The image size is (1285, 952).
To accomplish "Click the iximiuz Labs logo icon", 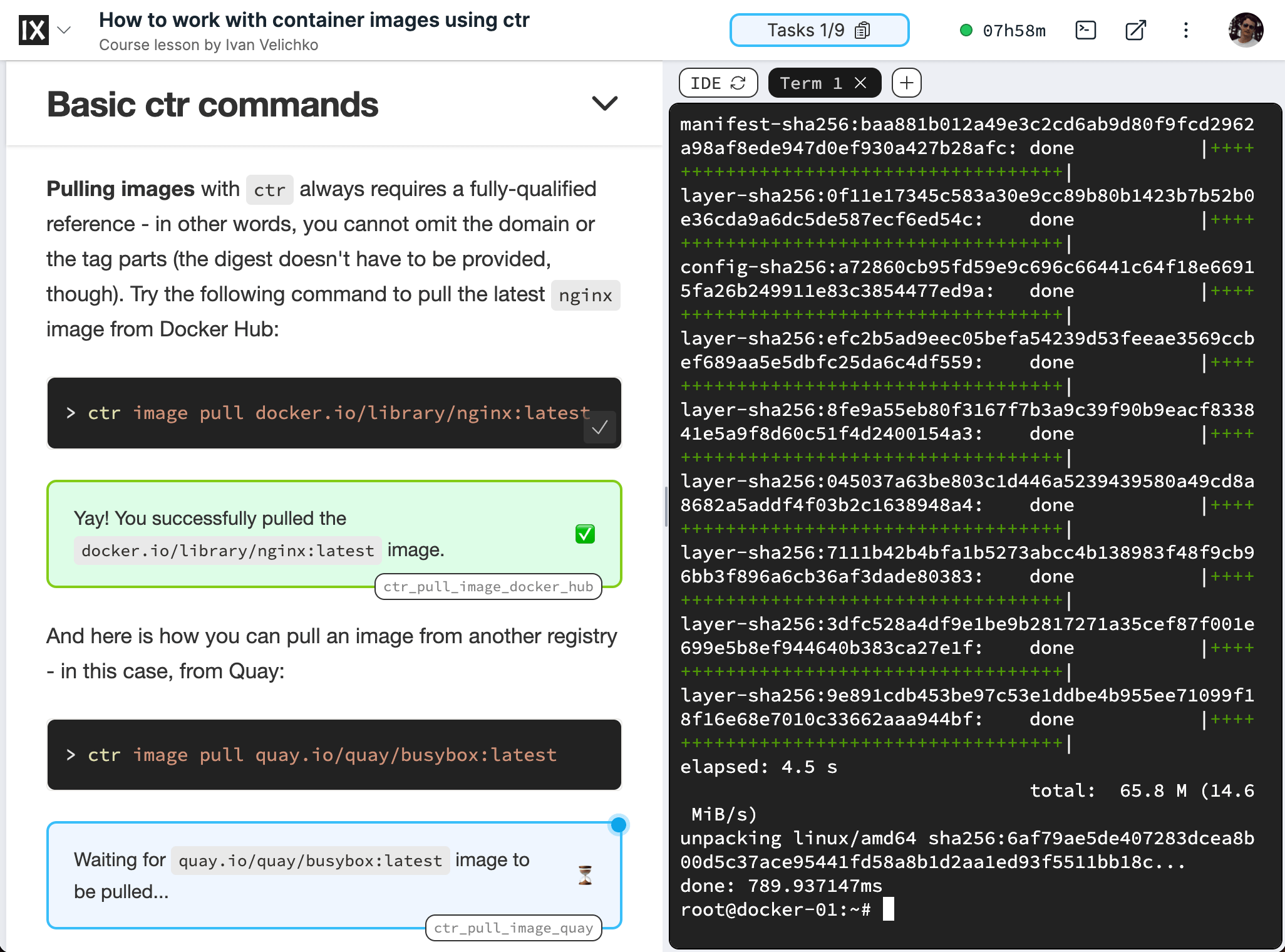I will [x=34, y=30].
